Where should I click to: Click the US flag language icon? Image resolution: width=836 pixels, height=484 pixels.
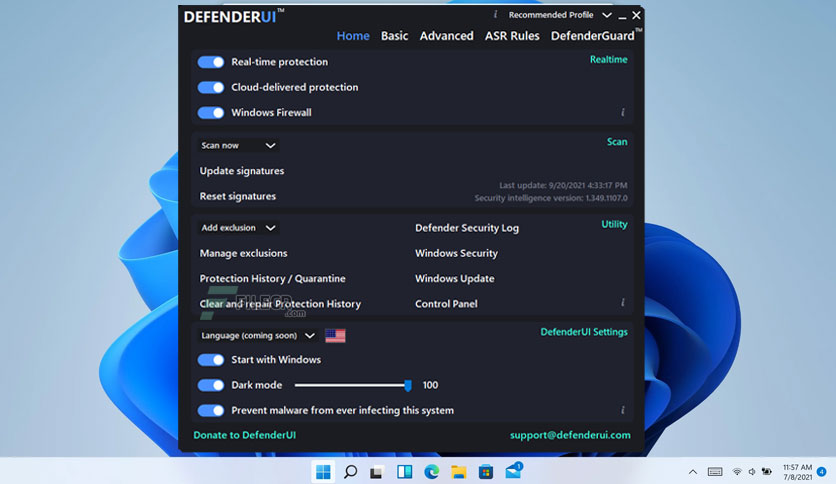click(335, 336)
